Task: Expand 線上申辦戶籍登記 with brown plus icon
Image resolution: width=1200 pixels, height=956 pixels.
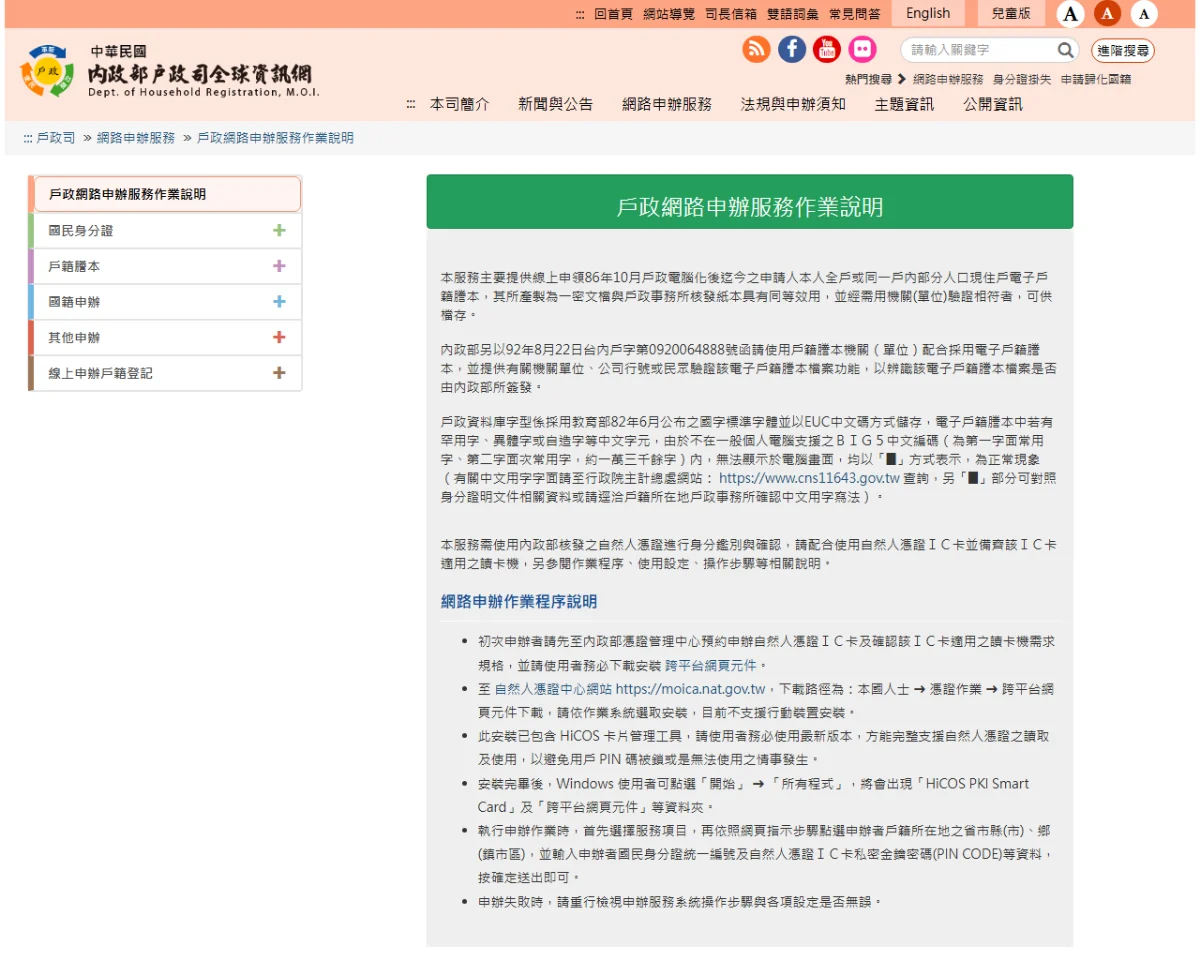Action: [x=279, y=373]
